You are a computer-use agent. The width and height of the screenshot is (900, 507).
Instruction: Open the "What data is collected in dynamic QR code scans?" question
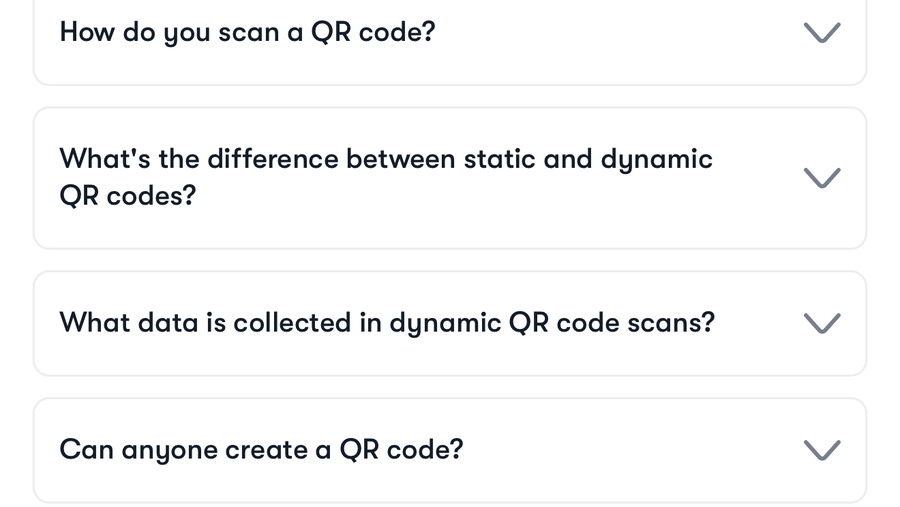(387, 323)
